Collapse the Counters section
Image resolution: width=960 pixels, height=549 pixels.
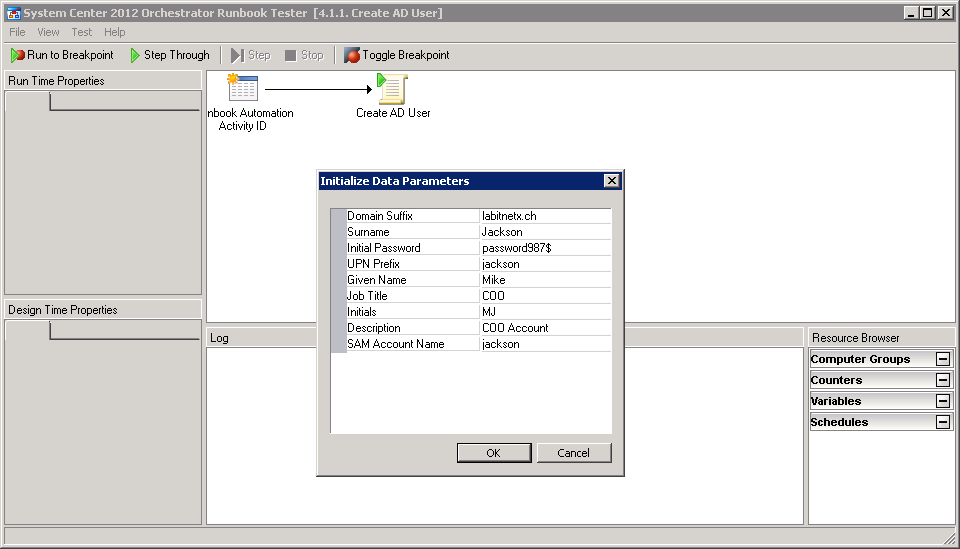[x=942, y=380]
